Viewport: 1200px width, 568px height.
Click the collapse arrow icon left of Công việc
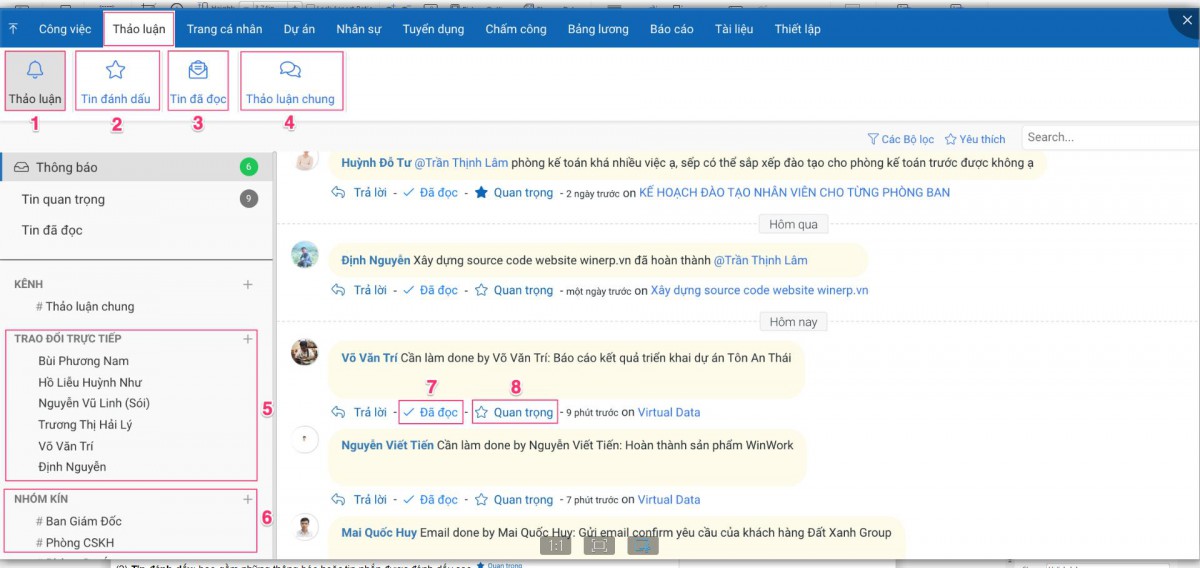tap(12, 29)
